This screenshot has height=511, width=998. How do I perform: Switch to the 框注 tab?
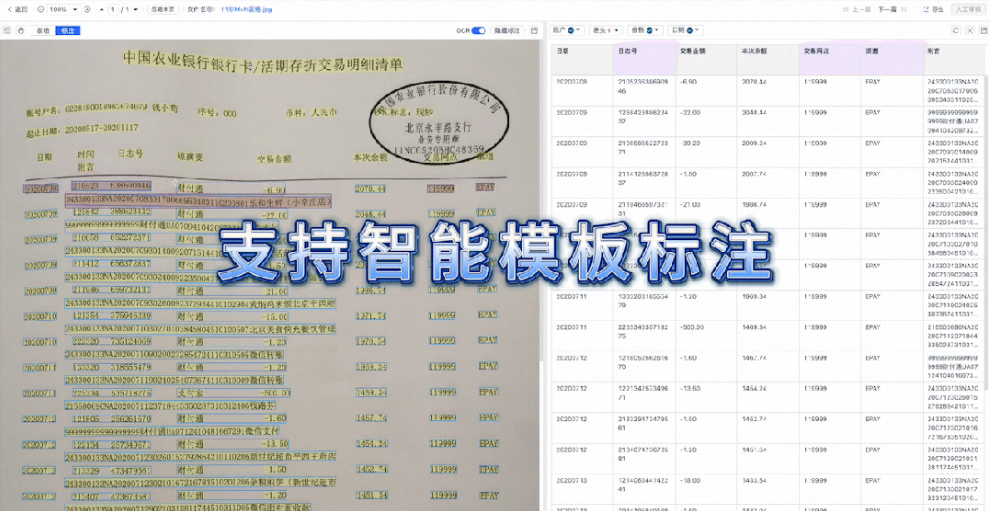(x=67, y=31)
